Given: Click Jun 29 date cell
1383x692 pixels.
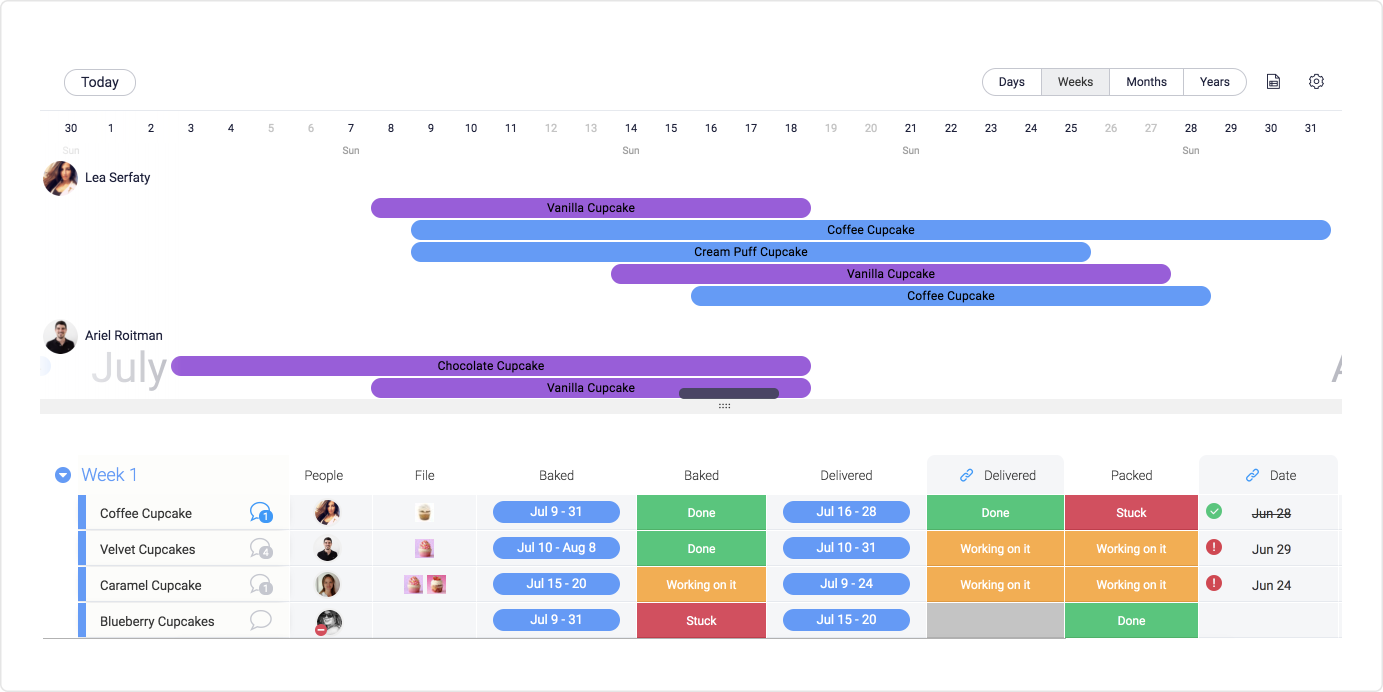Looking at the screenshot, I should 1271,549.
